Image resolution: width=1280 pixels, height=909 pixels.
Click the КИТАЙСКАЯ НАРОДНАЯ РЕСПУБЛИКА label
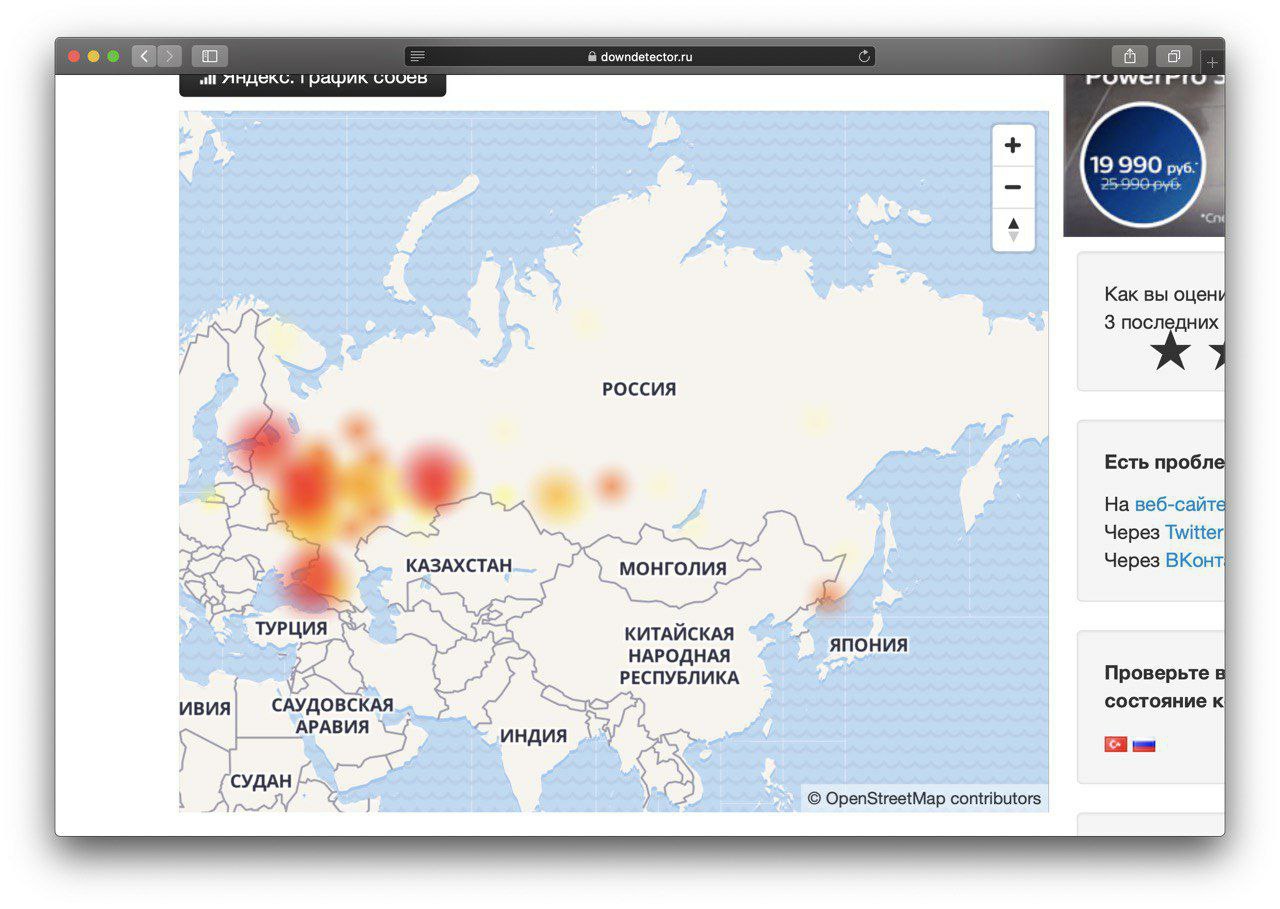point(679,655)
